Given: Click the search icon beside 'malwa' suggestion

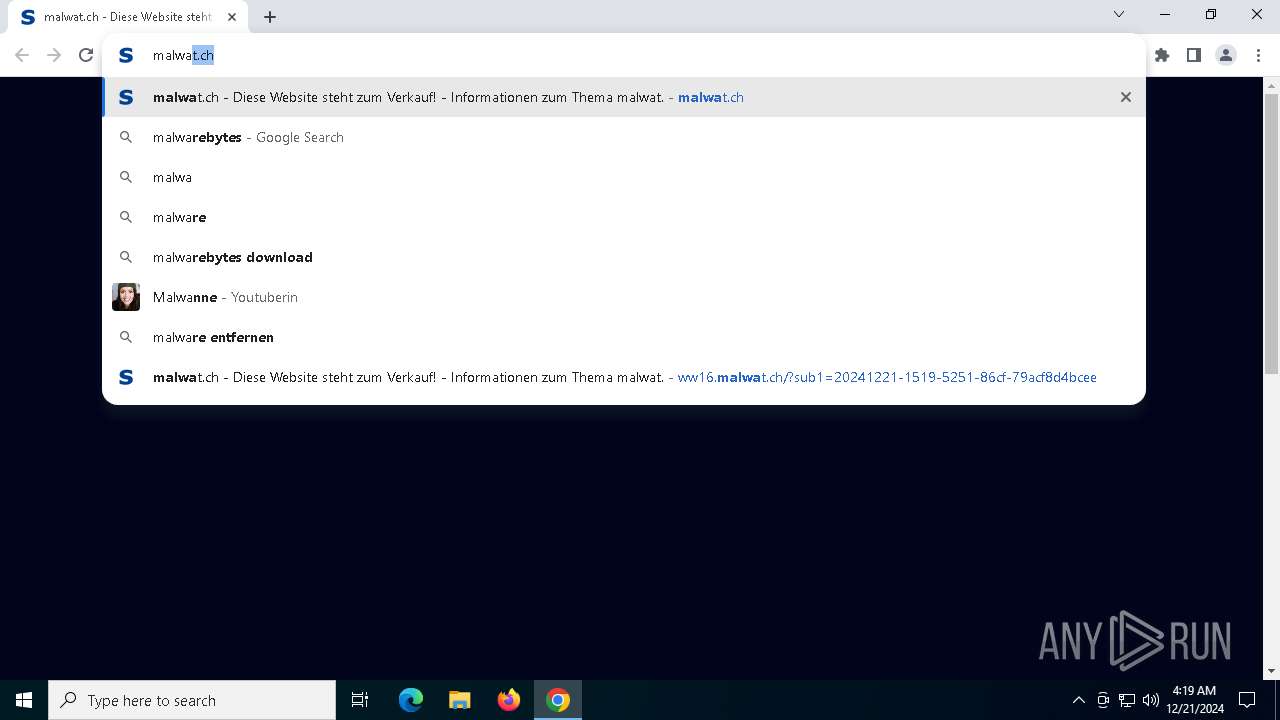Looking at the screenshot, I should tap(126, 177).
